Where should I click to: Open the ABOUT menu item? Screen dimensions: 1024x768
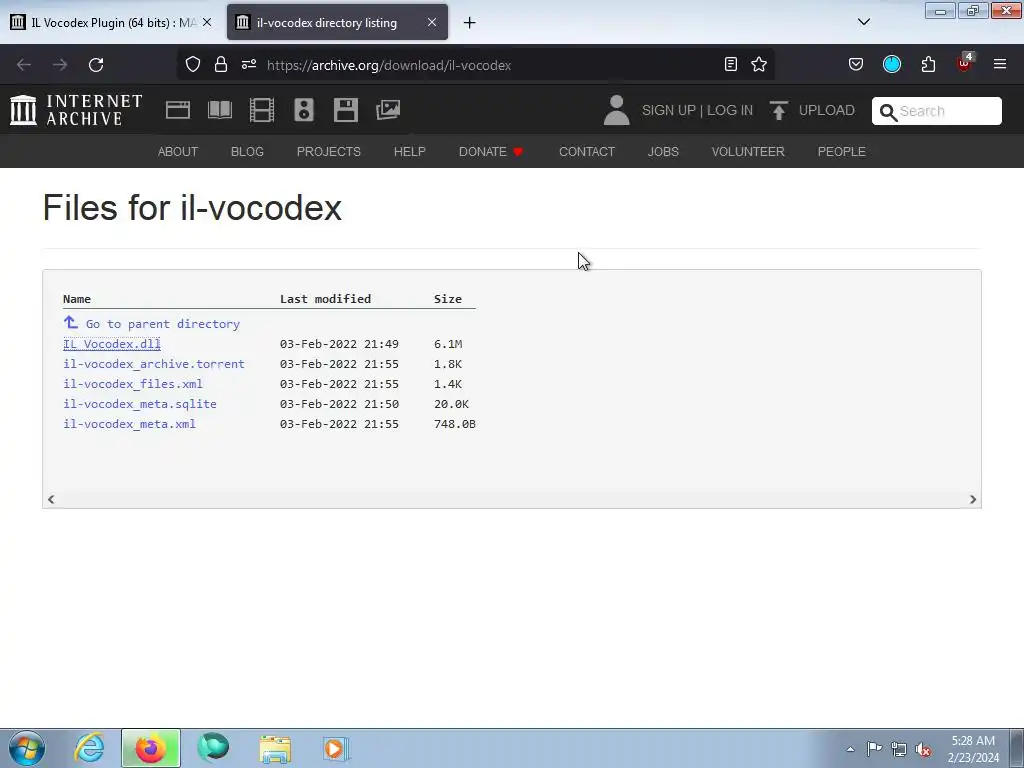(x=178, y=152)
